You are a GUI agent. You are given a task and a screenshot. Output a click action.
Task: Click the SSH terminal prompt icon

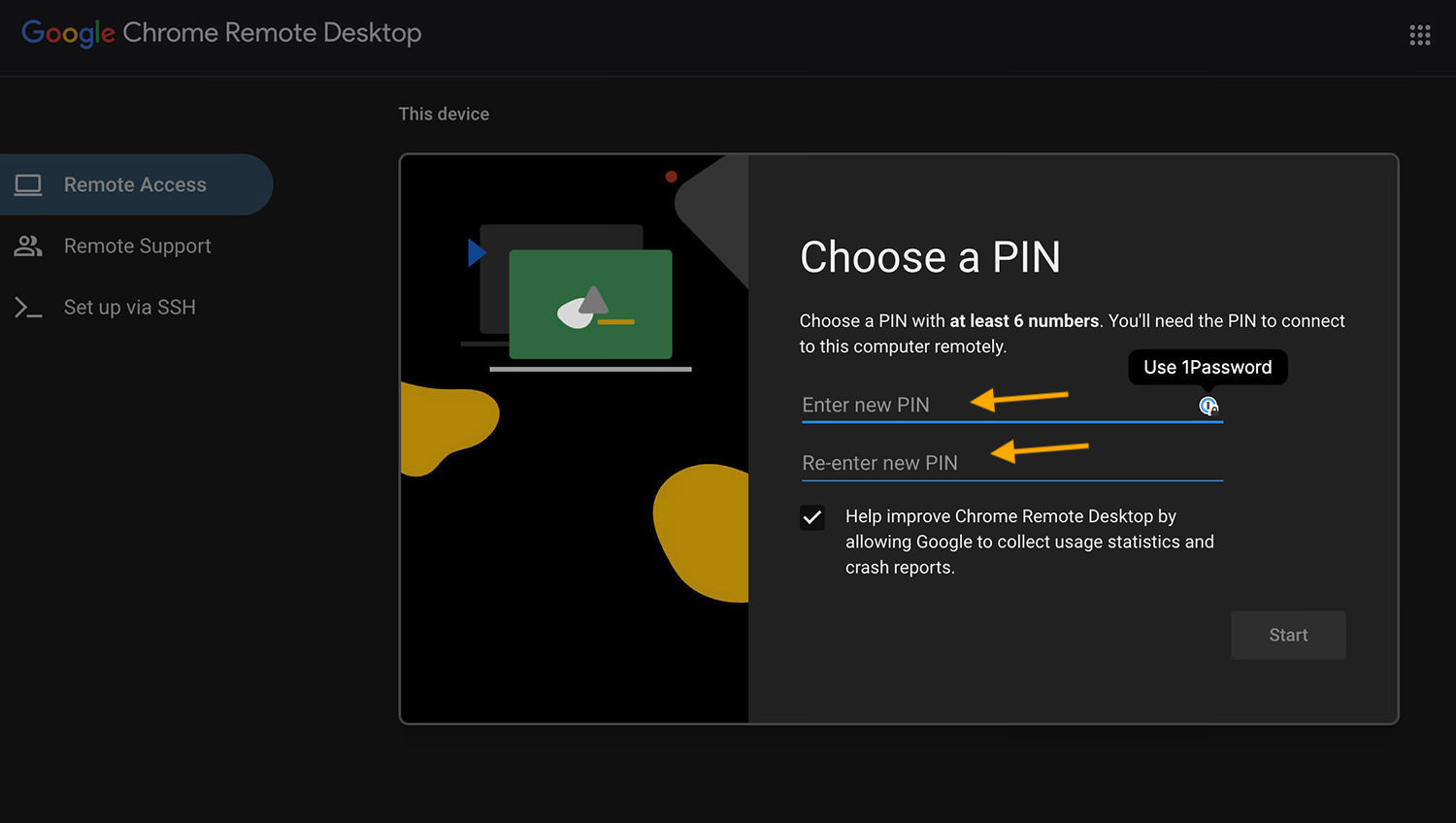(28, 308)
